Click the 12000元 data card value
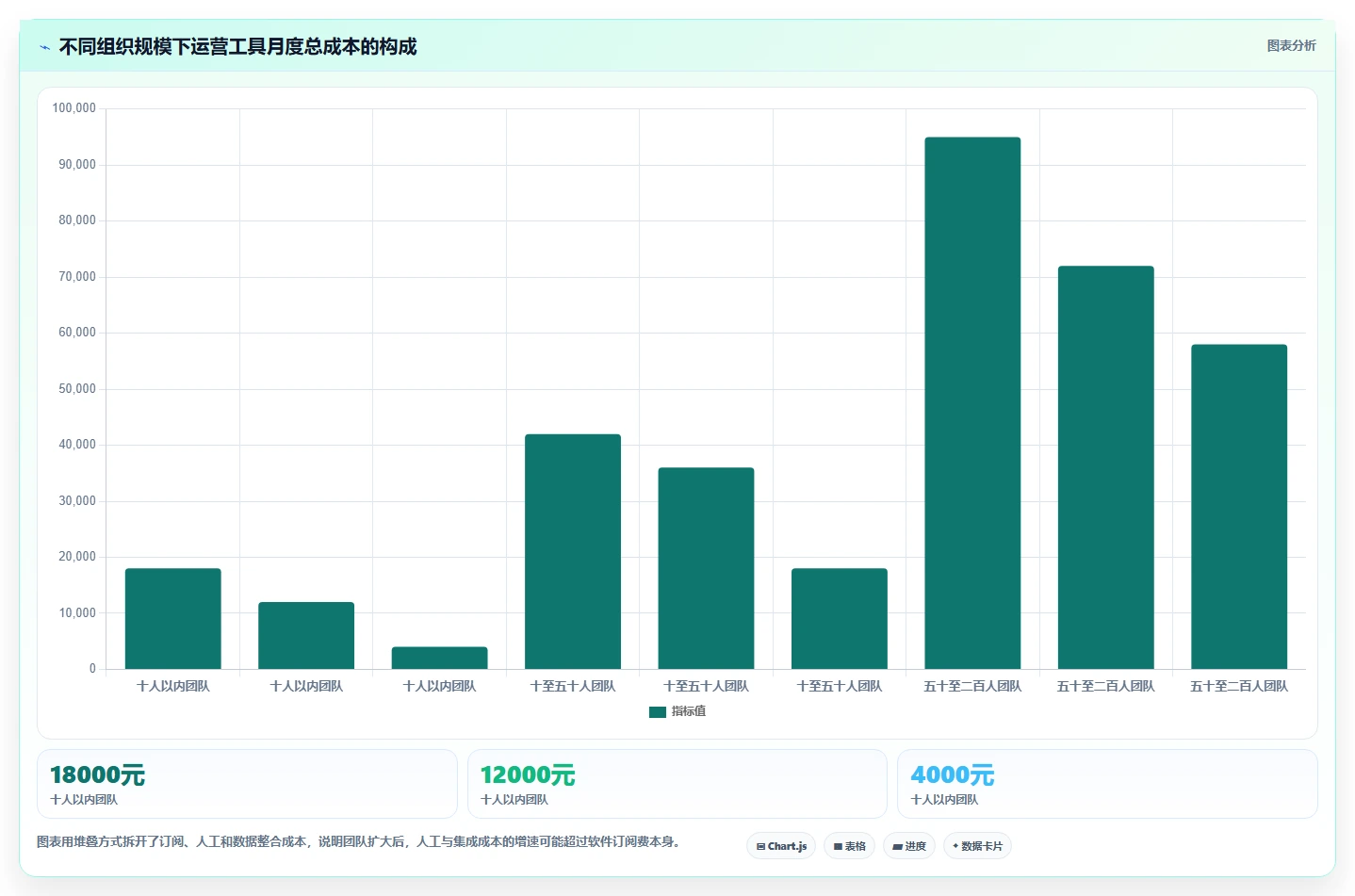This screenshot has width=1355, height=896. point(528,775)
